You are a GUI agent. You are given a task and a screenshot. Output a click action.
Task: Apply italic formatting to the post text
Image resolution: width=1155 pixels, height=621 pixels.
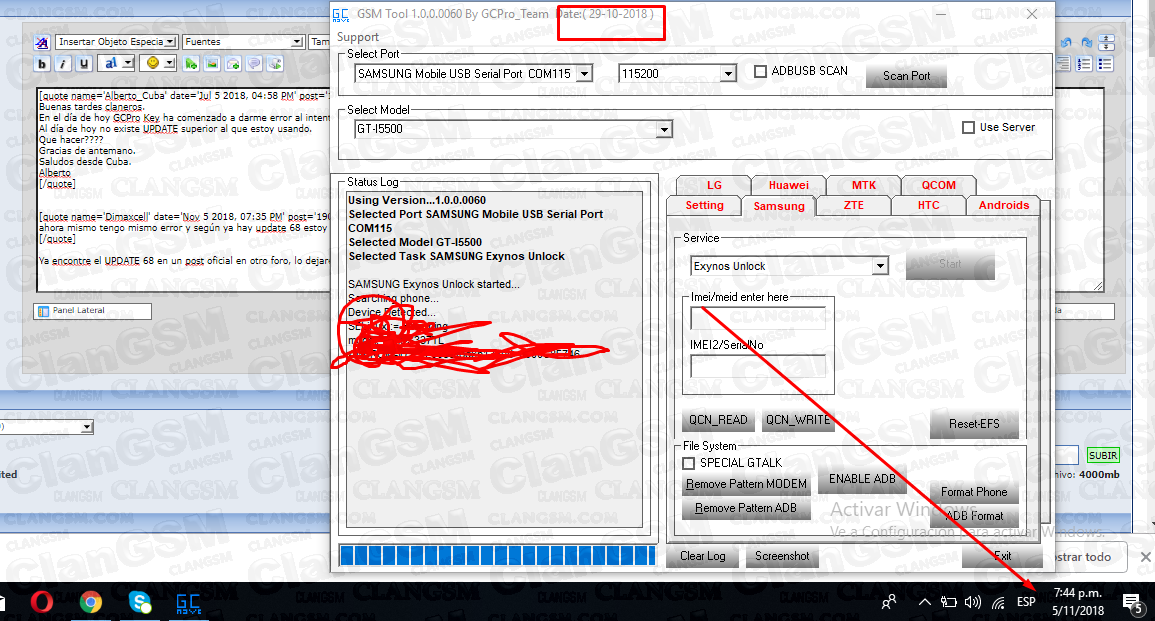64,63
